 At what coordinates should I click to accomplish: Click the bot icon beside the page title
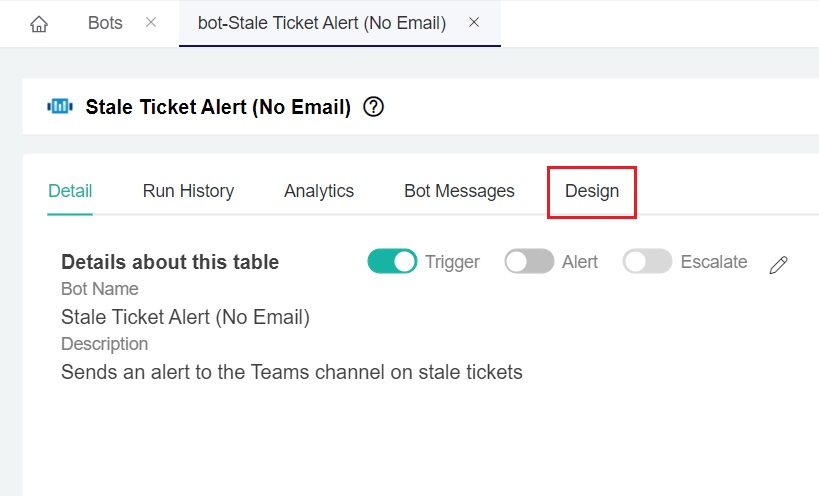tap(60, 107)
